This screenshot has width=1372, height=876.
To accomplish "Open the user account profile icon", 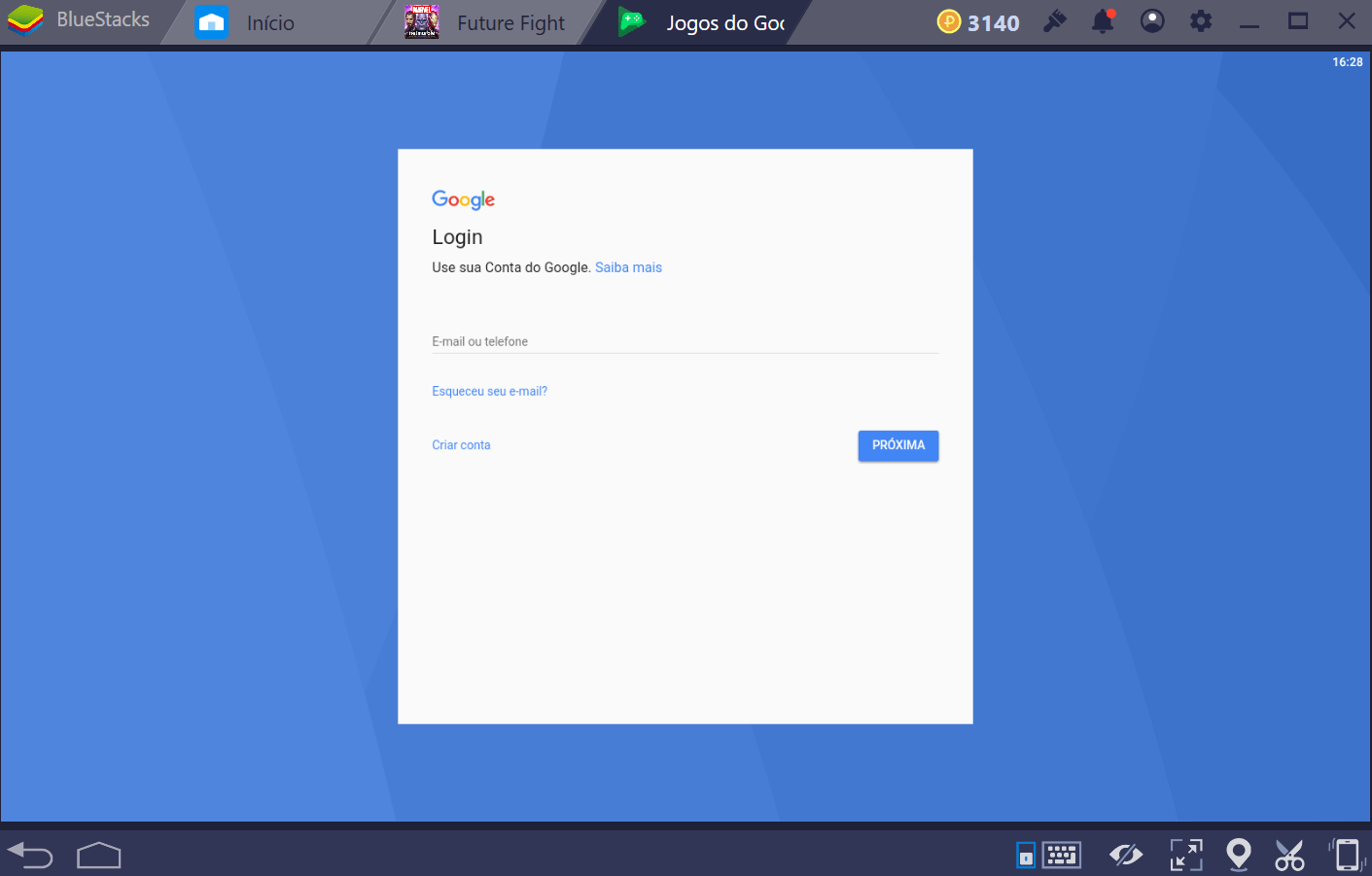I will [x=1152, y=20].
